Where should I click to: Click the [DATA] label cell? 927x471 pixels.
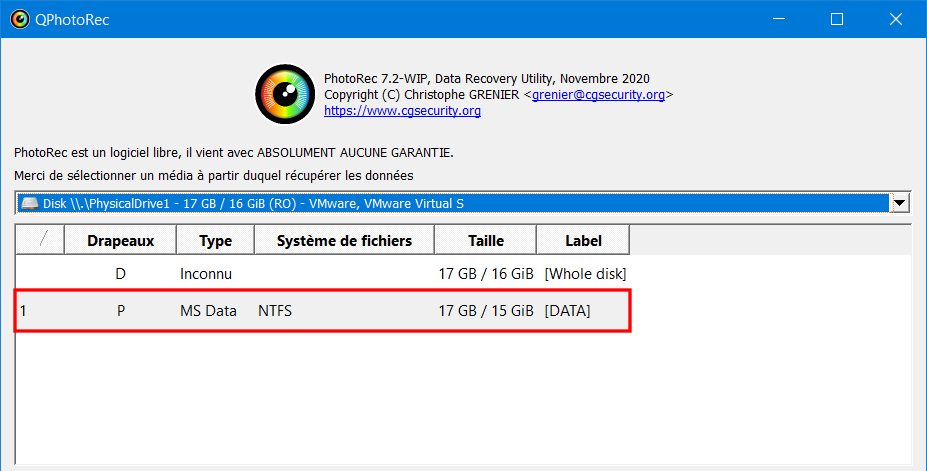[567, 311]
